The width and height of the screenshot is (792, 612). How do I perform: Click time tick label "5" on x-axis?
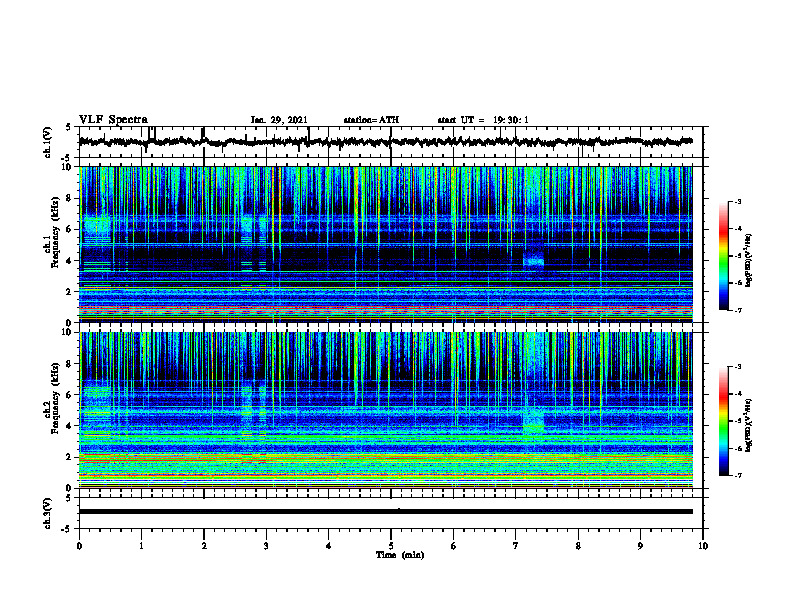pos(391,546)
